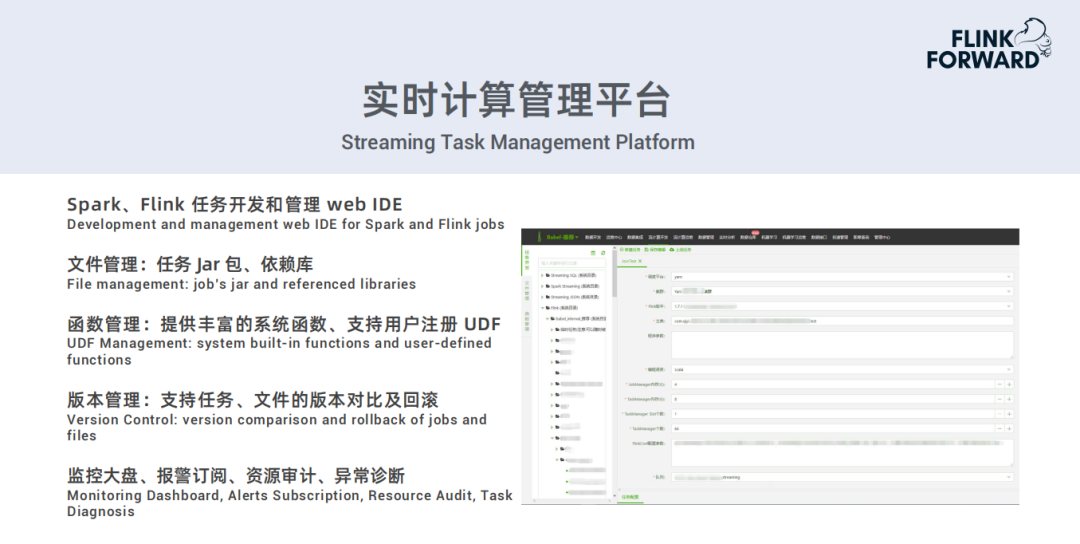Image resolution: width=1080 pixels, height=544 pixels.
Task: Click the slide title 实时计算管理平台
Action: (517, 101)
